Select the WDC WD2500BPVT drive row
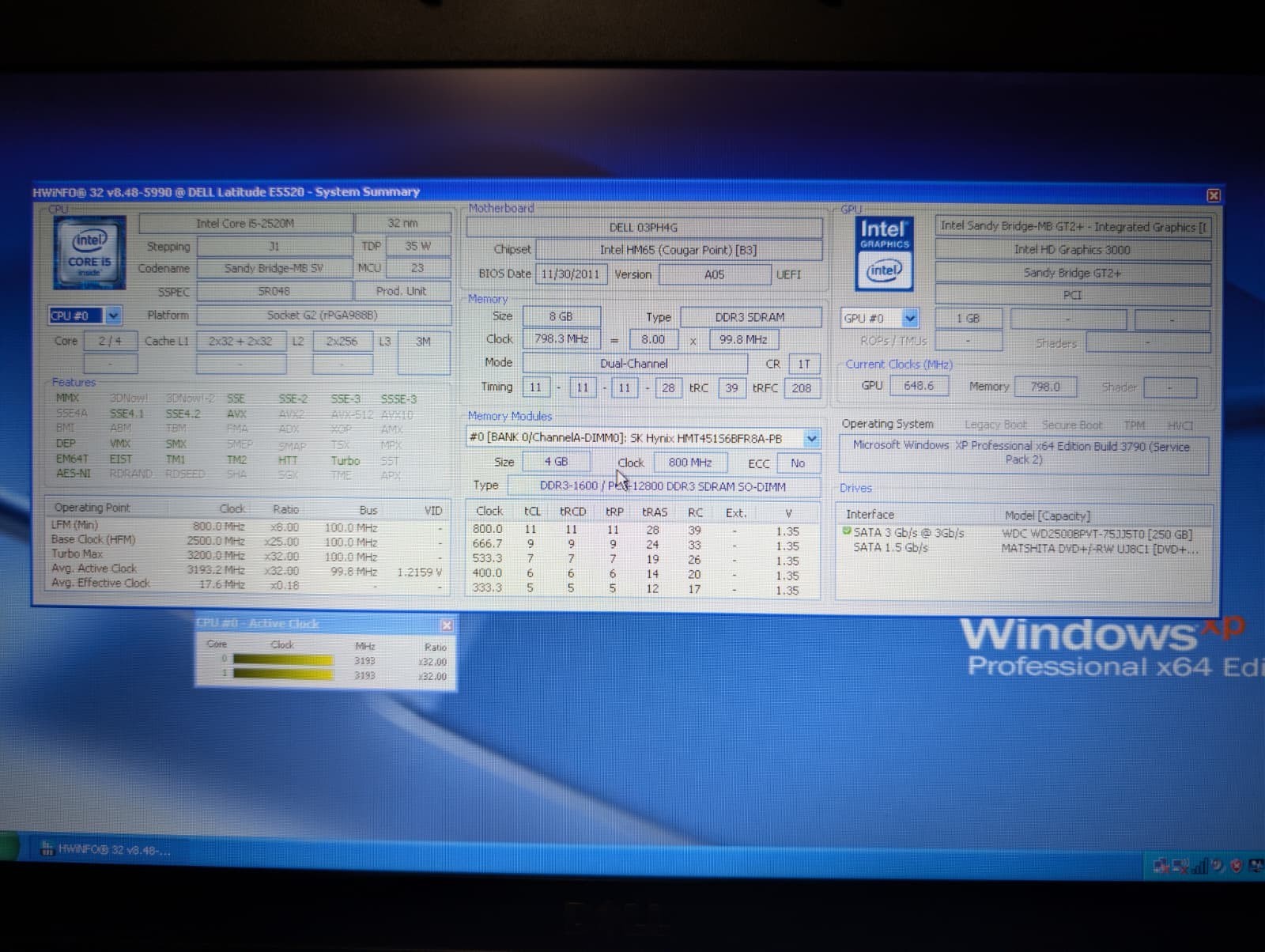The width and height of the screenshot is (1265, 952). point(1023,534)
